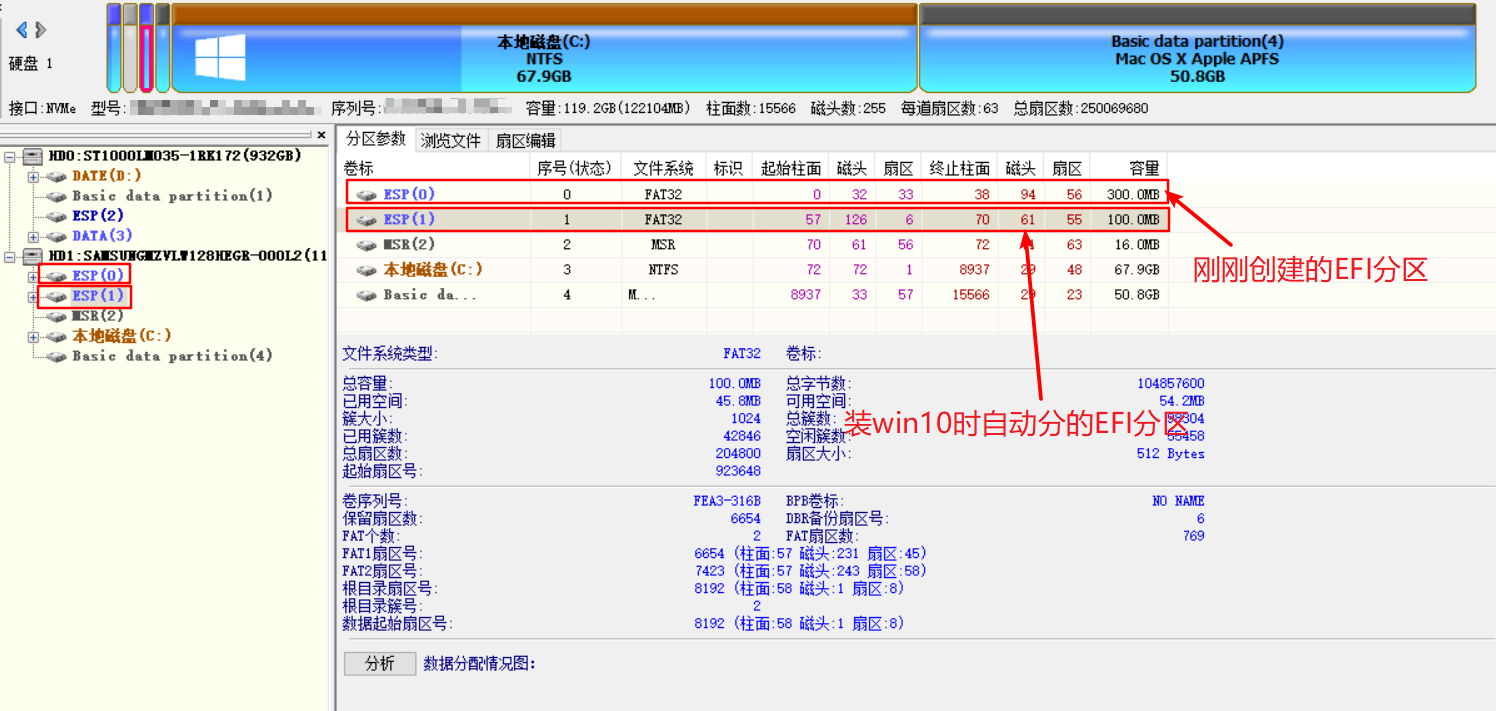
Task: Expand the 本地磁盘(C:) tree node
Action: tap(33, 337)
